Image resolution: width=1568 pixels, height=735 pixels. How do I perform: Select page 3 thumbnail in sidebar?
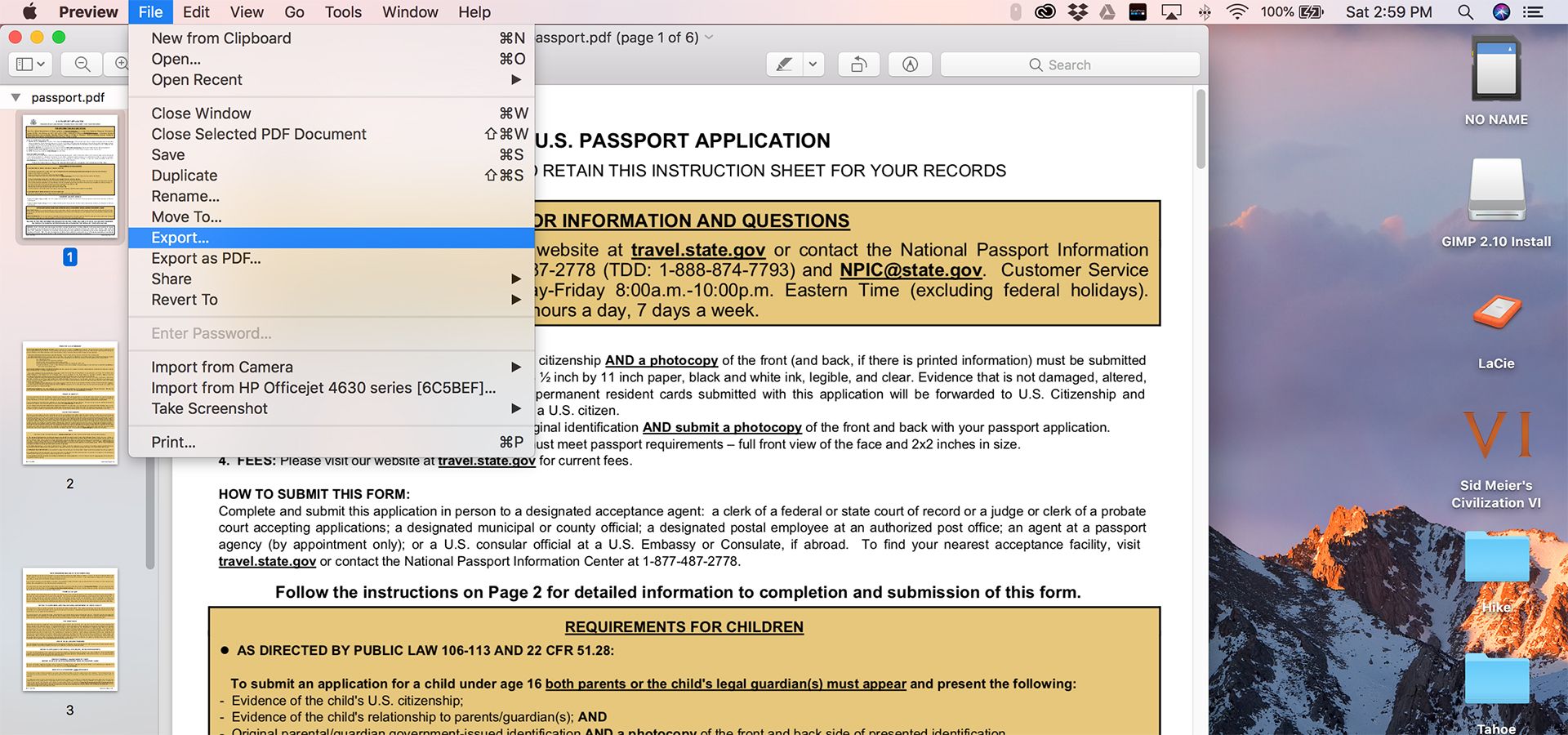click(70, 629)
